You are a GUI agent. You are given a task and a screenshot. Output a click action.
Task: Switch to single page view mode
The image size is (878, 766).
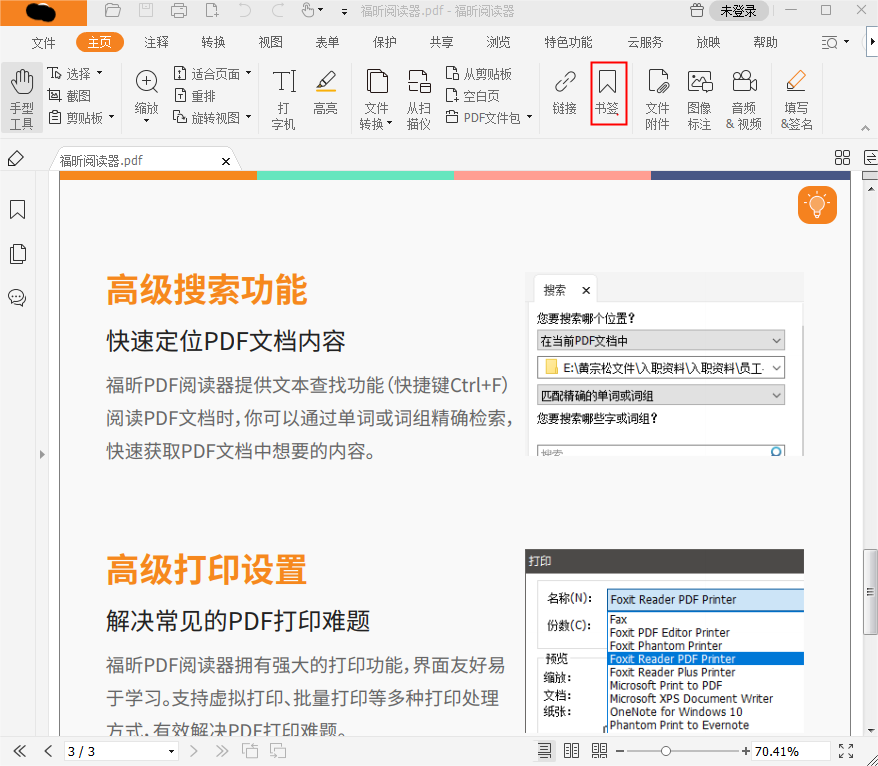point(545,751)
